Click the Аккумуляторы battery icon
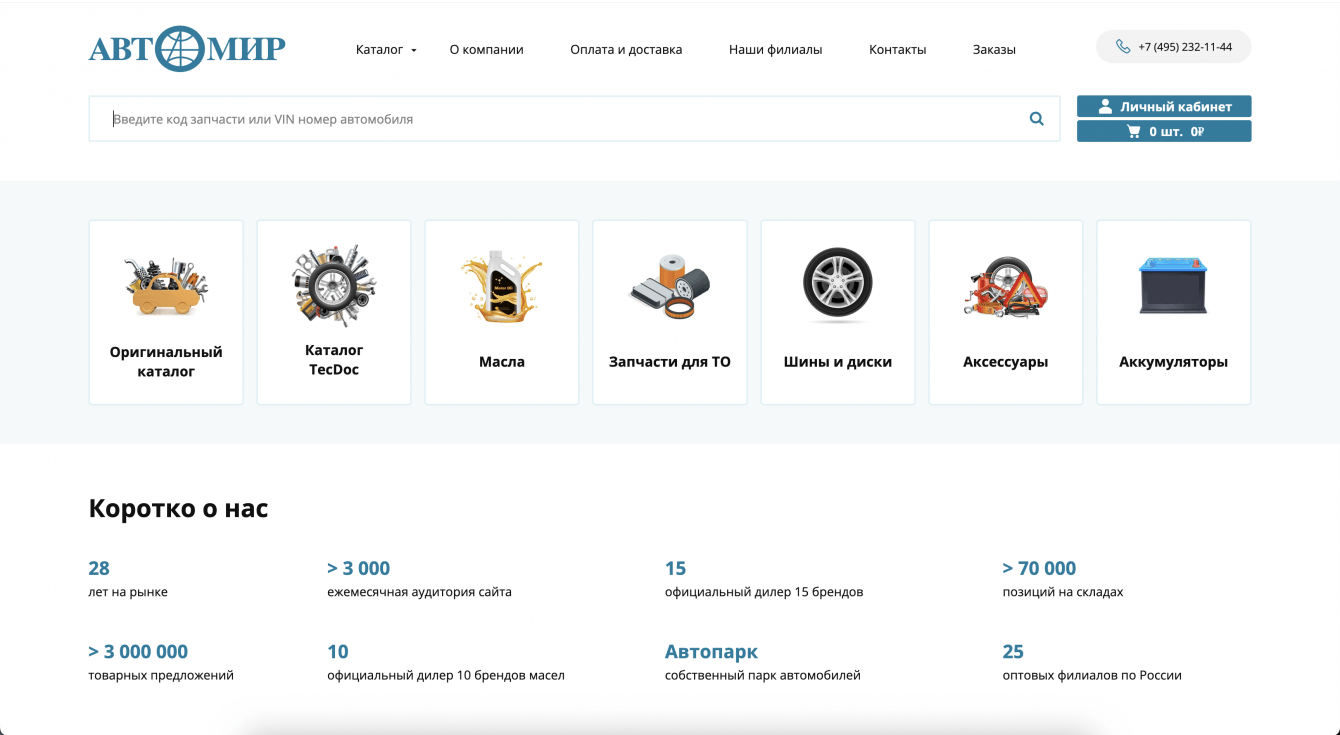This screenshot has height=735, width=1340. tap(1173, 284)
